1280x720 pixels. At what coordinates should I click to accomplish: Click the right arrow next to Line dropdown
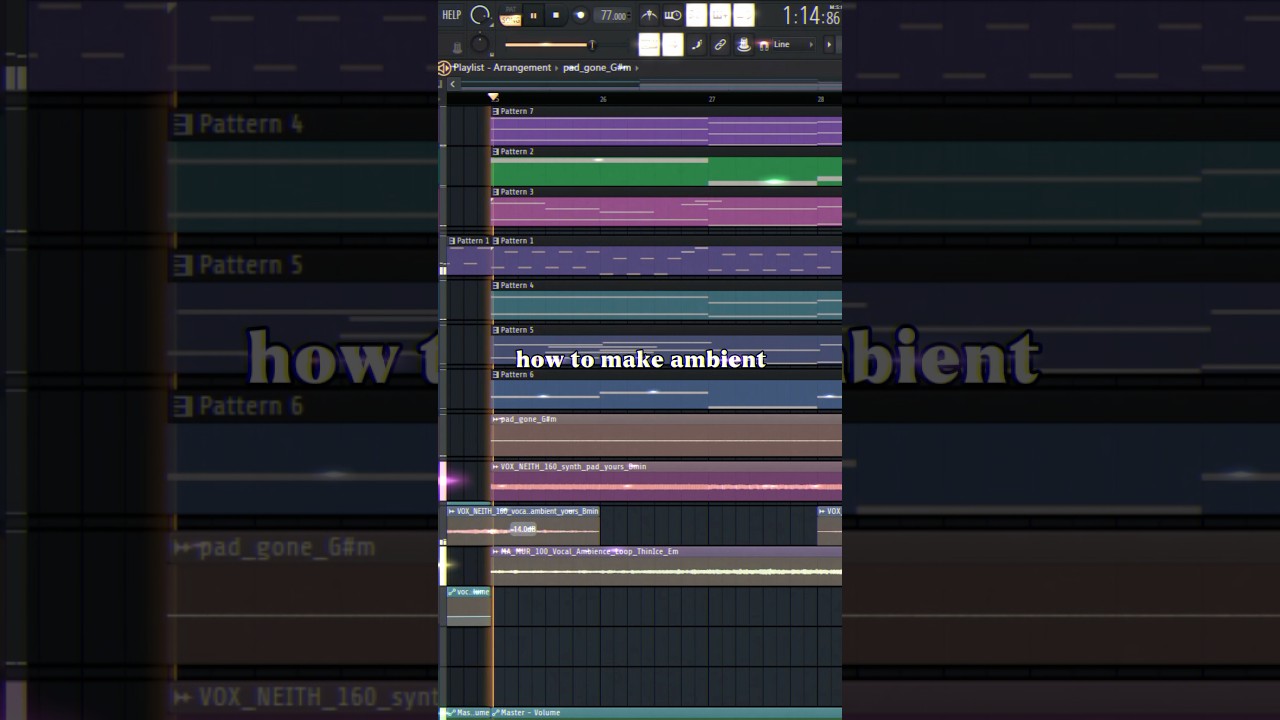point(828,44)
